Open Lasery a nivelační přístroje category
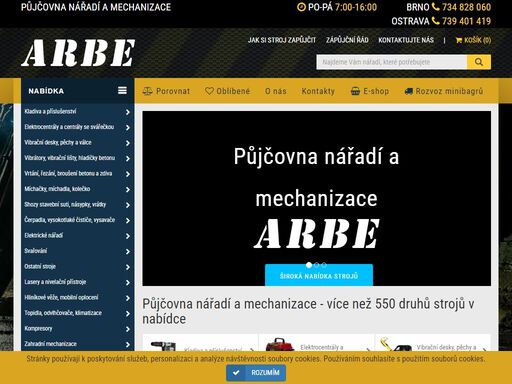Screen dimensions: 512x384 (77, 282)
